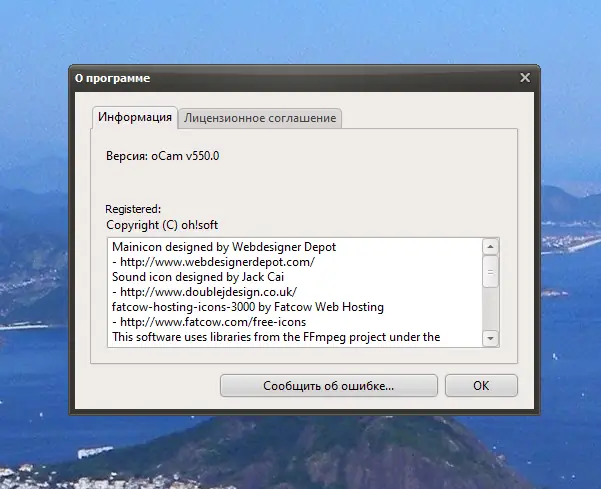Click the FFmpeg project libraries line

click(276, 337)
